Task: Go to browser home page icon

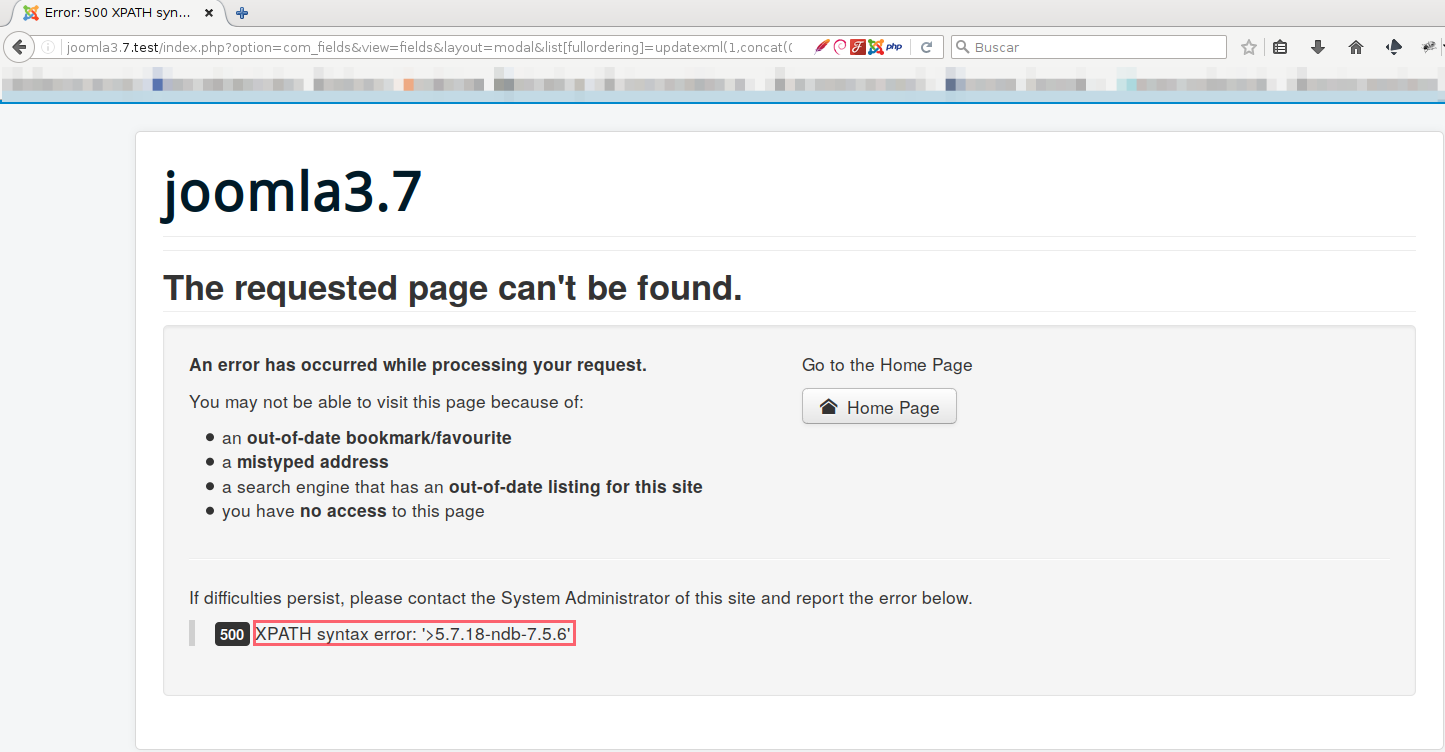Action: coord(1356,47)
